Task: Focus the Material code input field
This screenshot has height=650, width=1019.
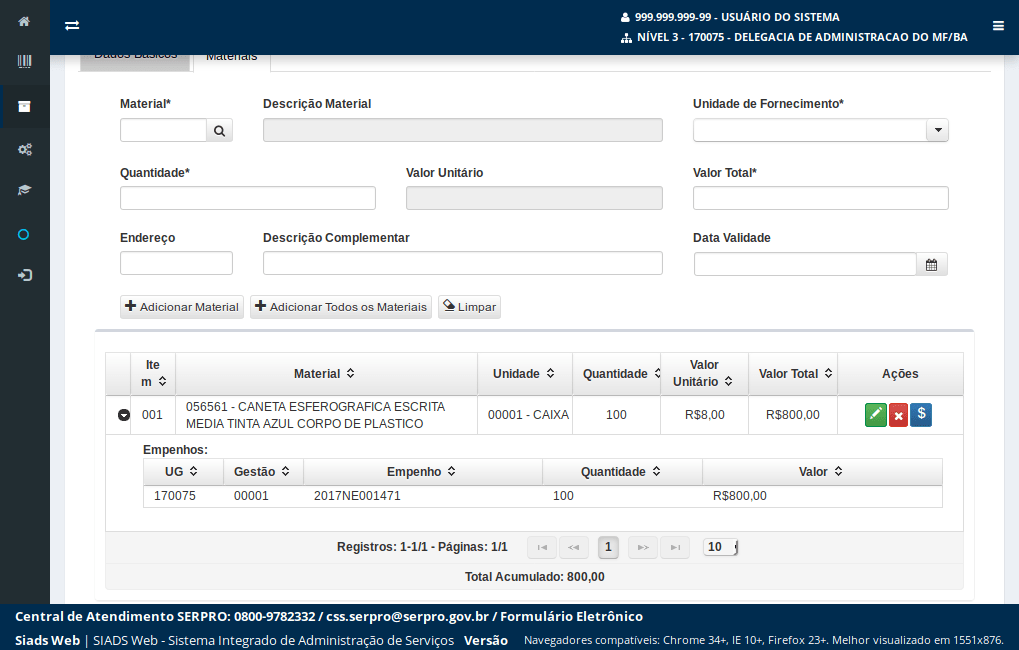Action: point(164,131)
